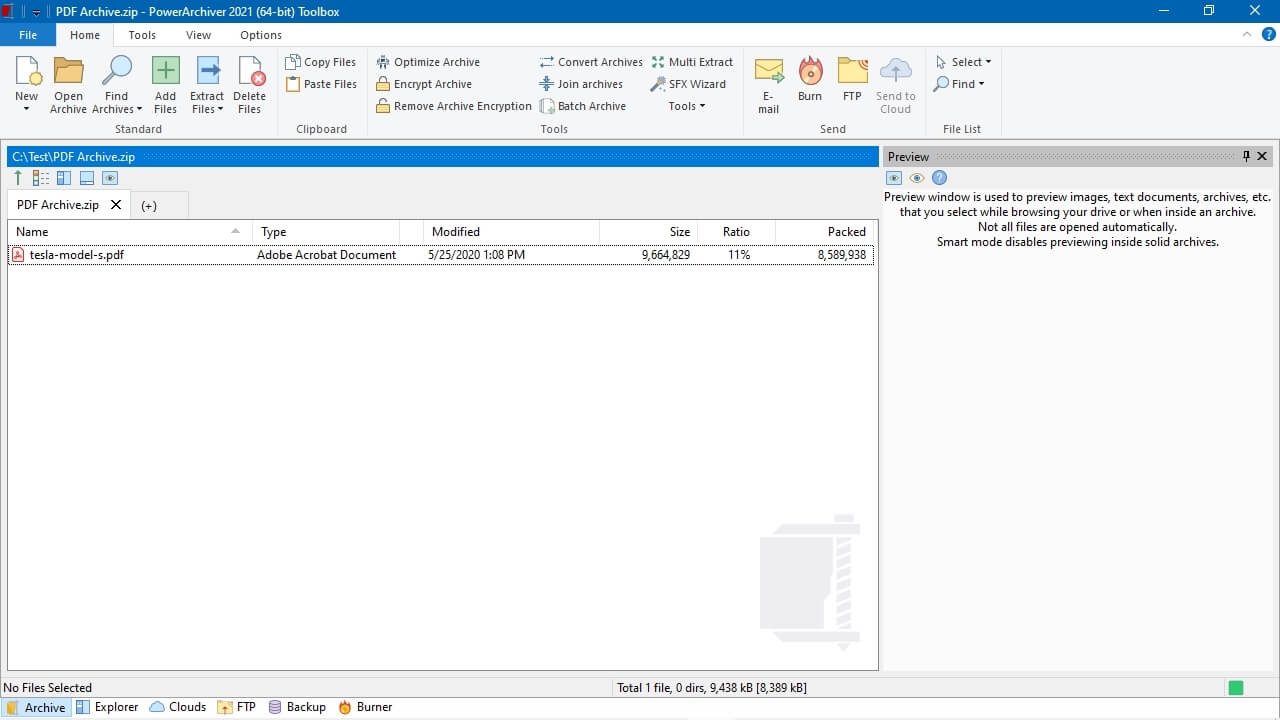1280x720 pixels.
Task: Click Join archives
Action: point(581,84)
